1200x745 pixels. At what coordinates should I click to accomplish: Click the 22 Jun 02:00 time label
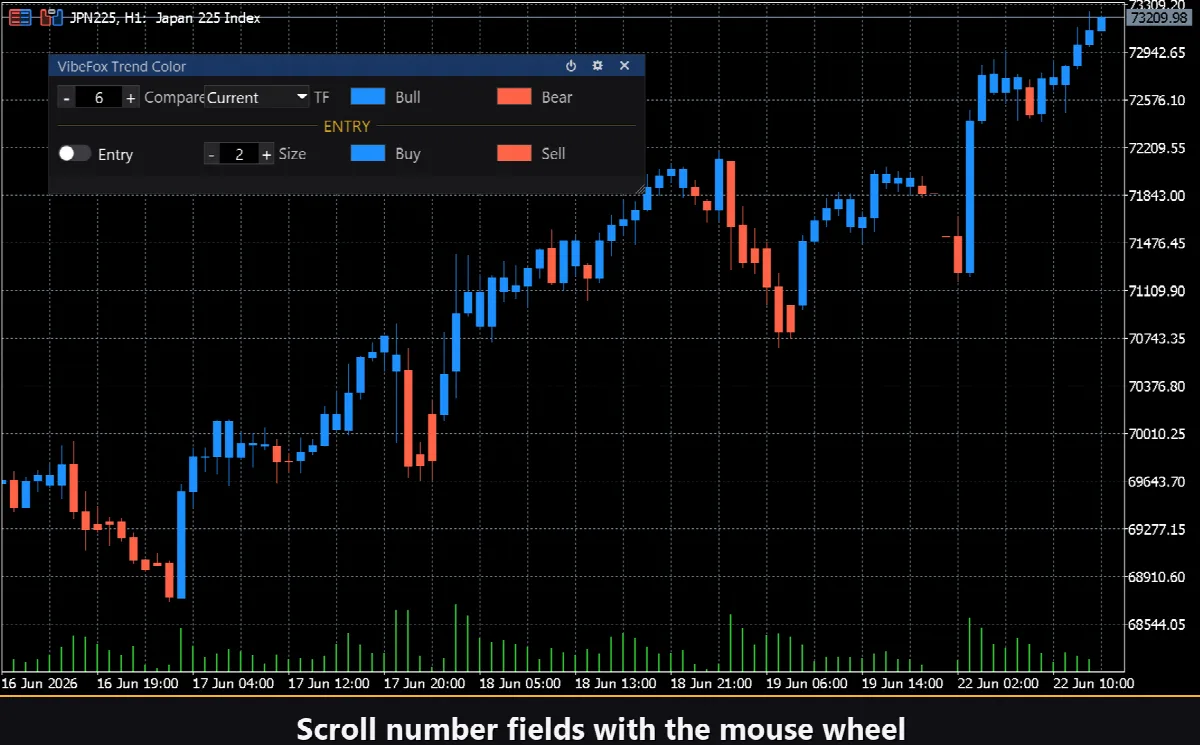tap(998, 684)
